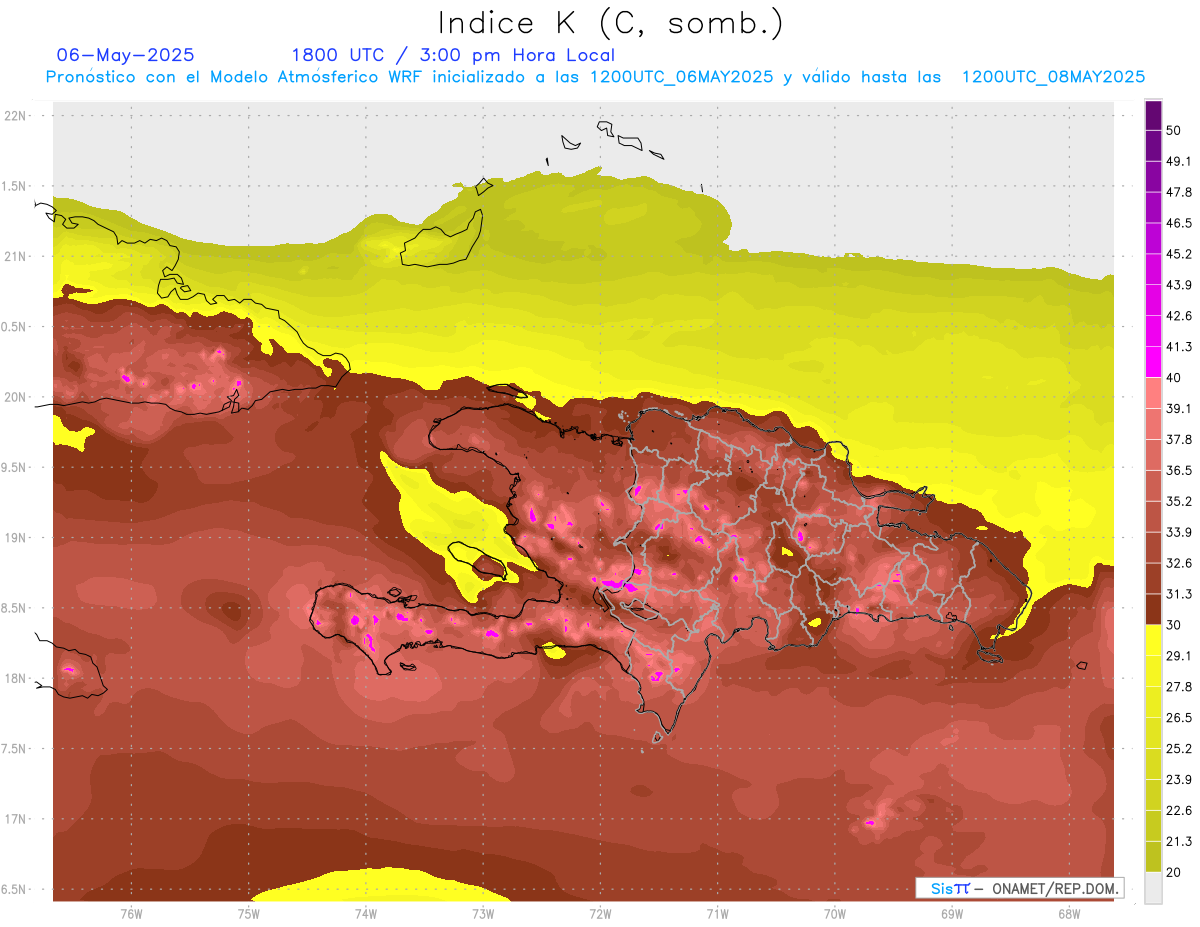Click the "68W" longitude label
This screenshot has width=1200, height=927.
(x=1069, y=913)
